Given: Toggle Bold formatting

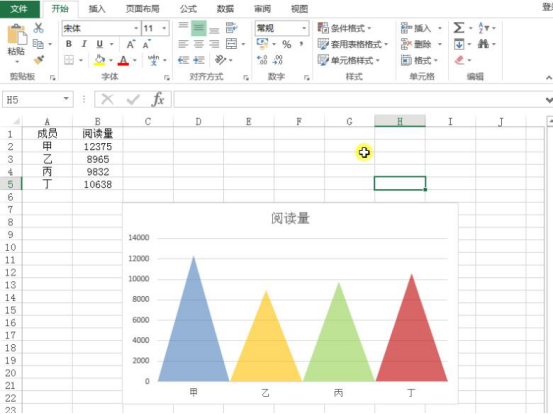Looking at the screenshot, I should tap(69, 44).
